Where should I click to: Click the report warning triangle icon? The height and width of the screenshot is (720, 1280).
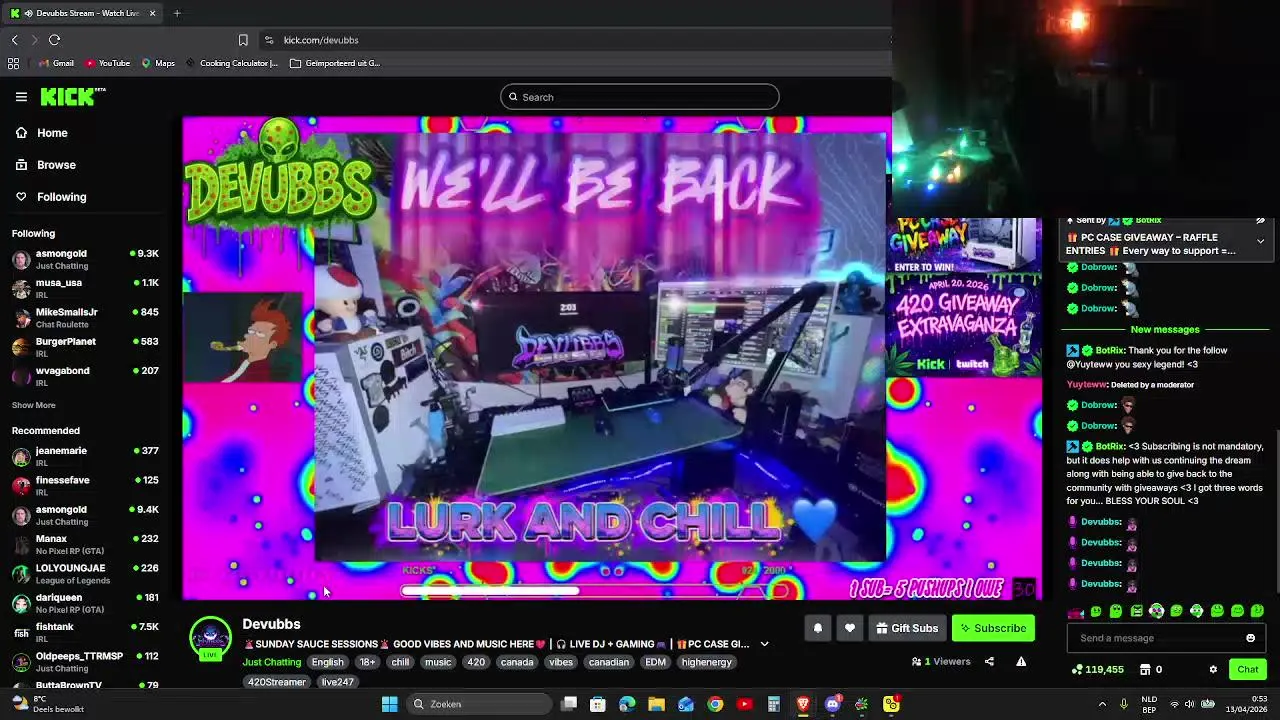(1021, 662)
